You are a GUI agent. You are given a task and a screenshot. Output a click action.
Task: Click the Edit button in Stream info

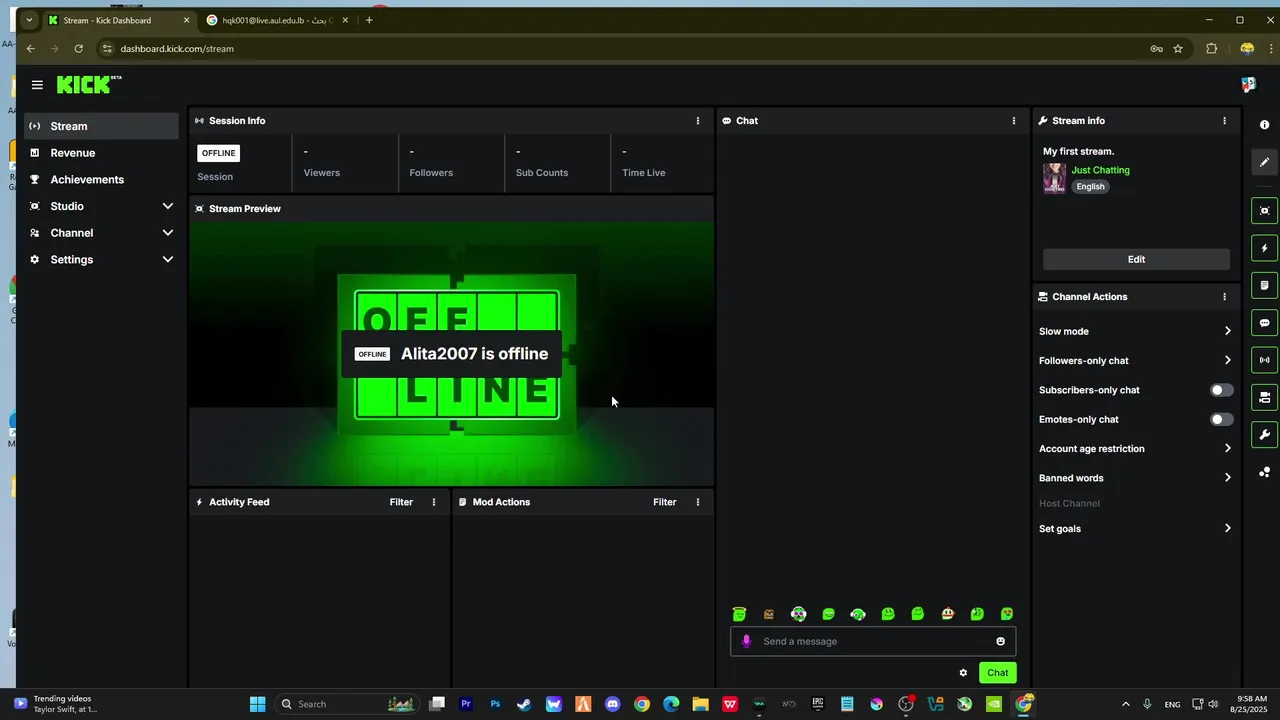[x=1136, y=259]
